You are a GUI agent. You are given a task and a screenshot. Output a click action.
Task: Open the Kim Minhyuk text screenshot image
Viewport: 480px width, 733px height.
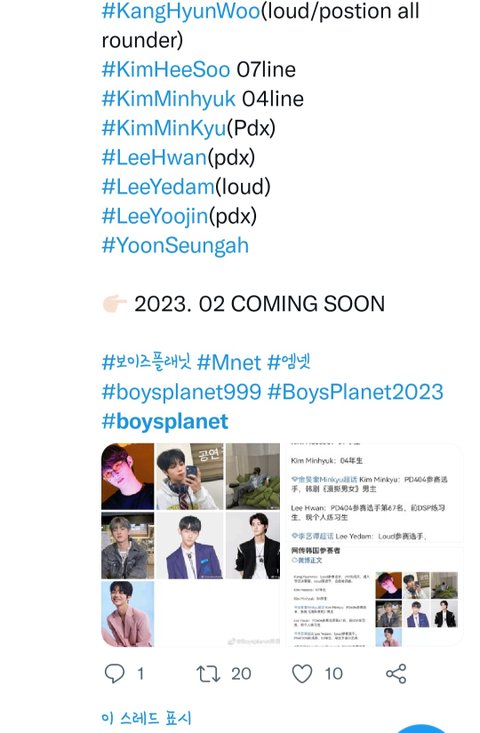click(374, 492)
